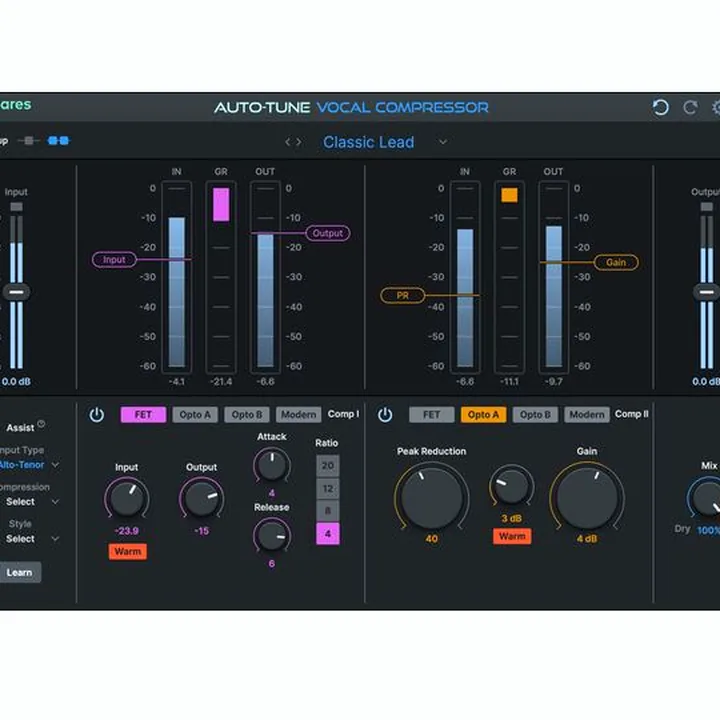The height and width of the screenshot is (720, 720).
Task: Click the Input fader 0.0 dB value
Action: pyautogui.click(x=16, y=382)
